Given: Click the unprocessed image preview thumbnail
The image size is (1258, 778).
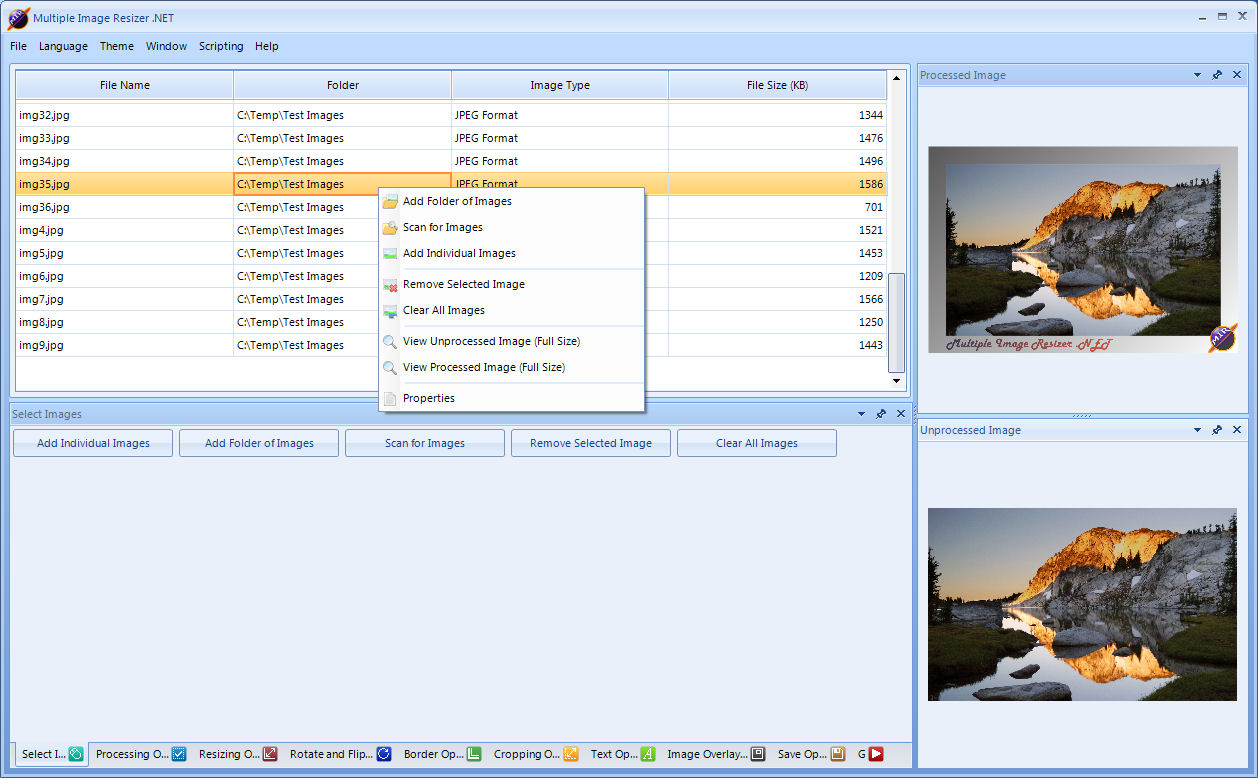Looking at the screenshot, I should 1082,604.
